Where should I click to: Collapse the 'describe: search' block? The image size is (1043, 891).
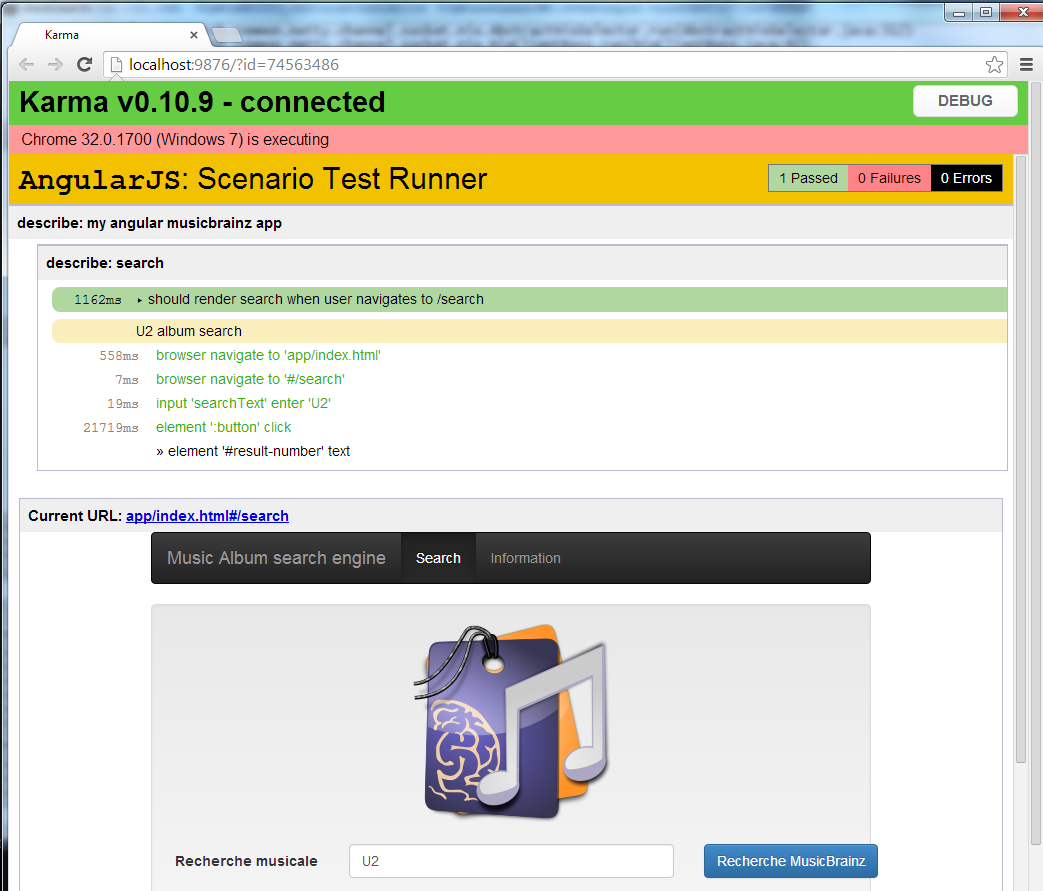(105, 263)
